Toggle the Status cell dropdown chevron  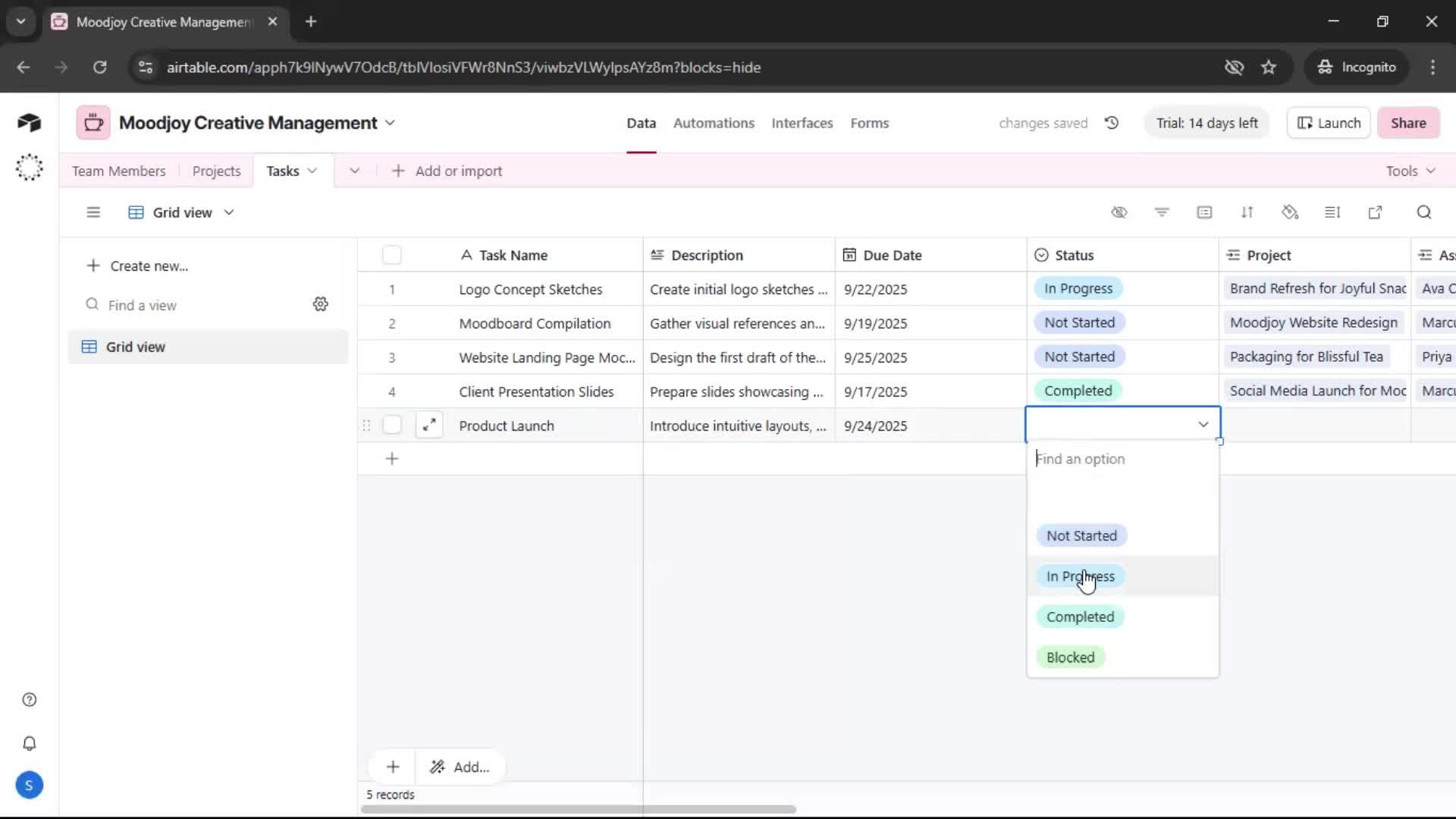point(1203,425)
